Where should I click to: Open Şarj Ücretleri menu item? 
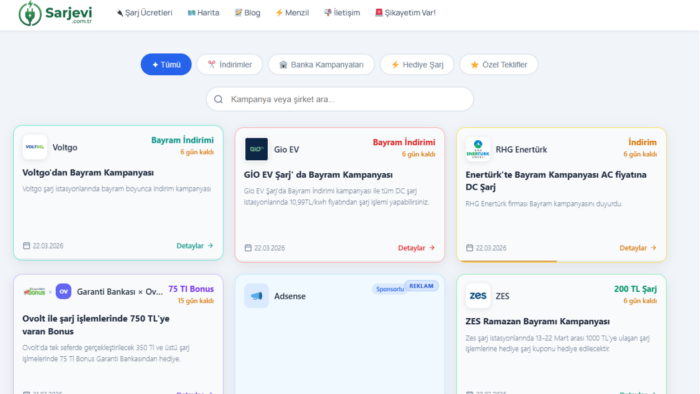pyautogui.click(x=144, y=13)
